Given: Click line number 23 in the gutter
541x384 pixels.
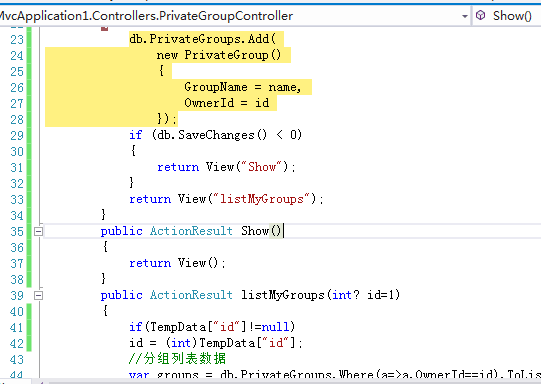Looking at the screenshot, I should 17,39.
